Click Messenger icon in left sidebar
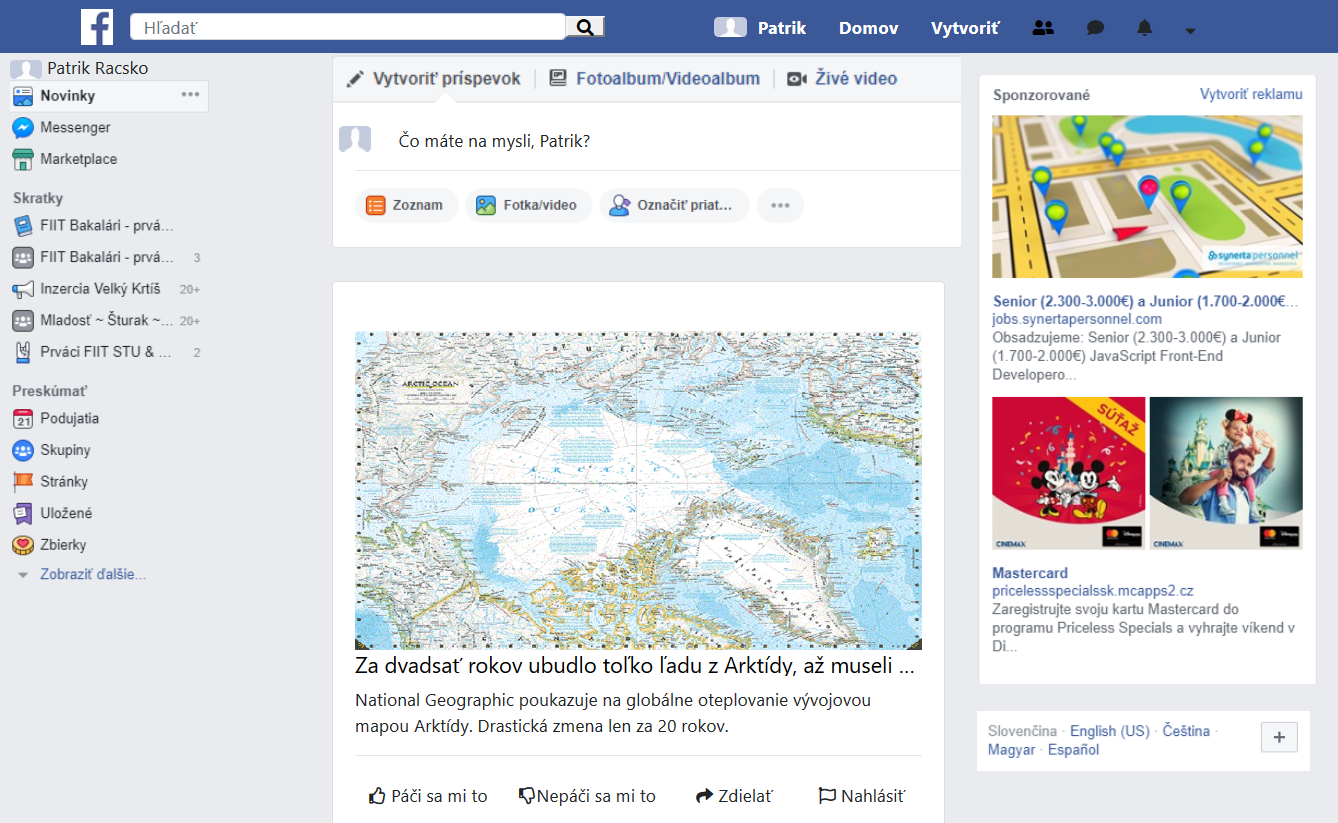Viewport: 1338px width, 823px height. (x=23, y=128)
